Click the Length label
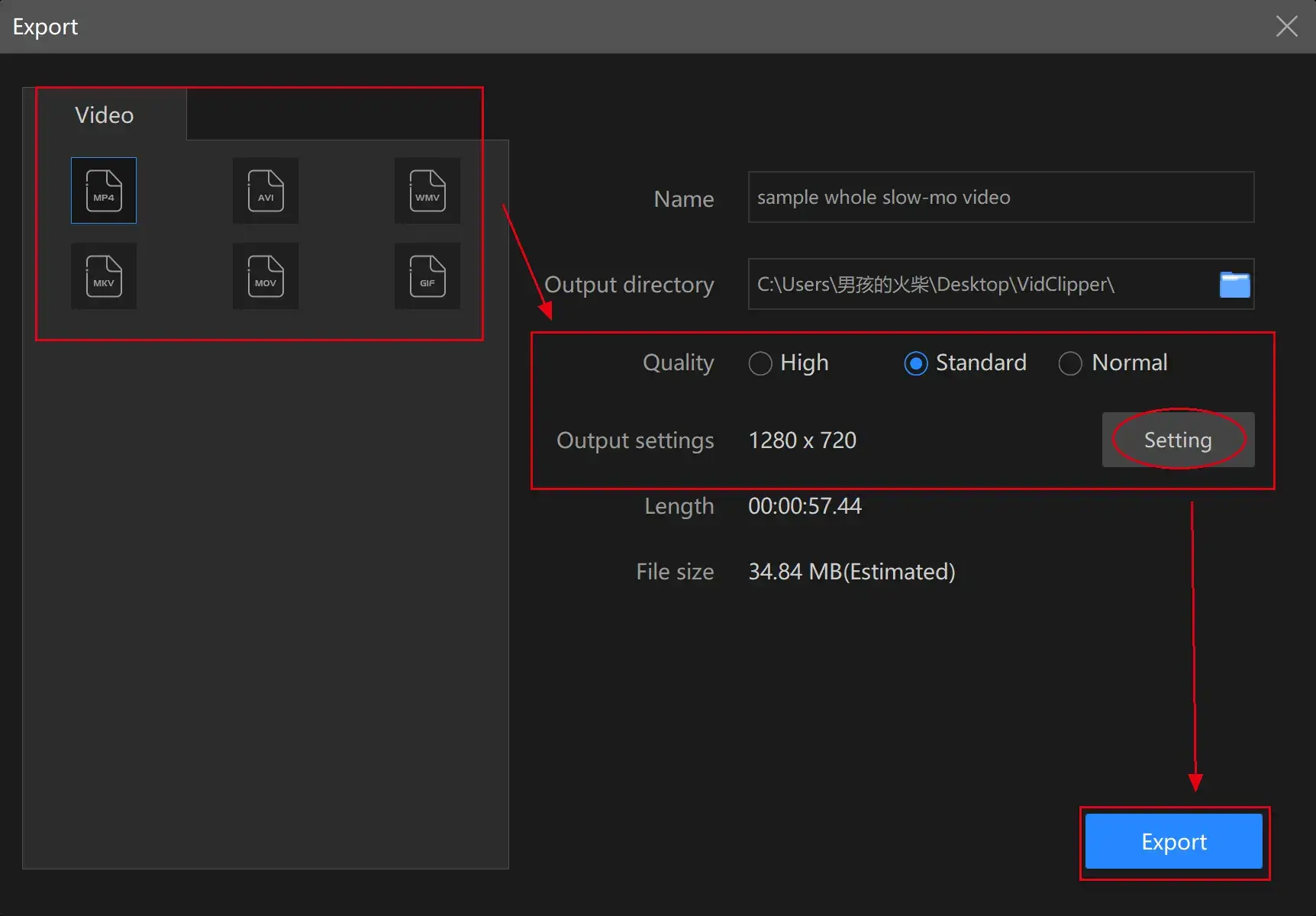 click(x=679, y=506)
